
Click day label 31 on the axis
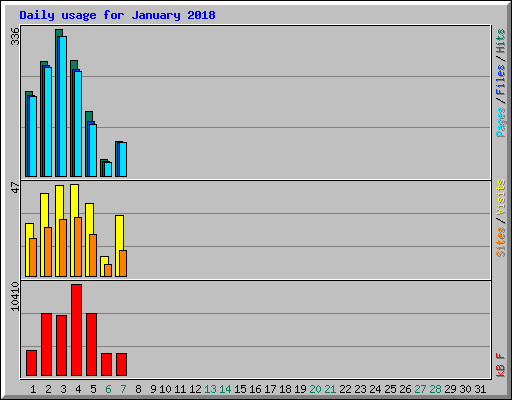pyautogui.click(x=480, y=389)
